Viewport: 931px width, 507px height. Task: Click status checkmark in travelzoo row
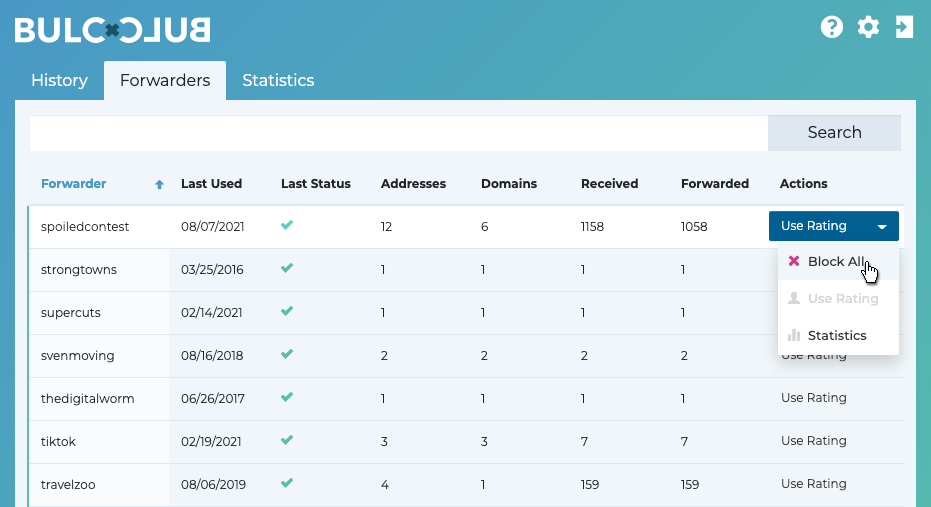point(287,483)
